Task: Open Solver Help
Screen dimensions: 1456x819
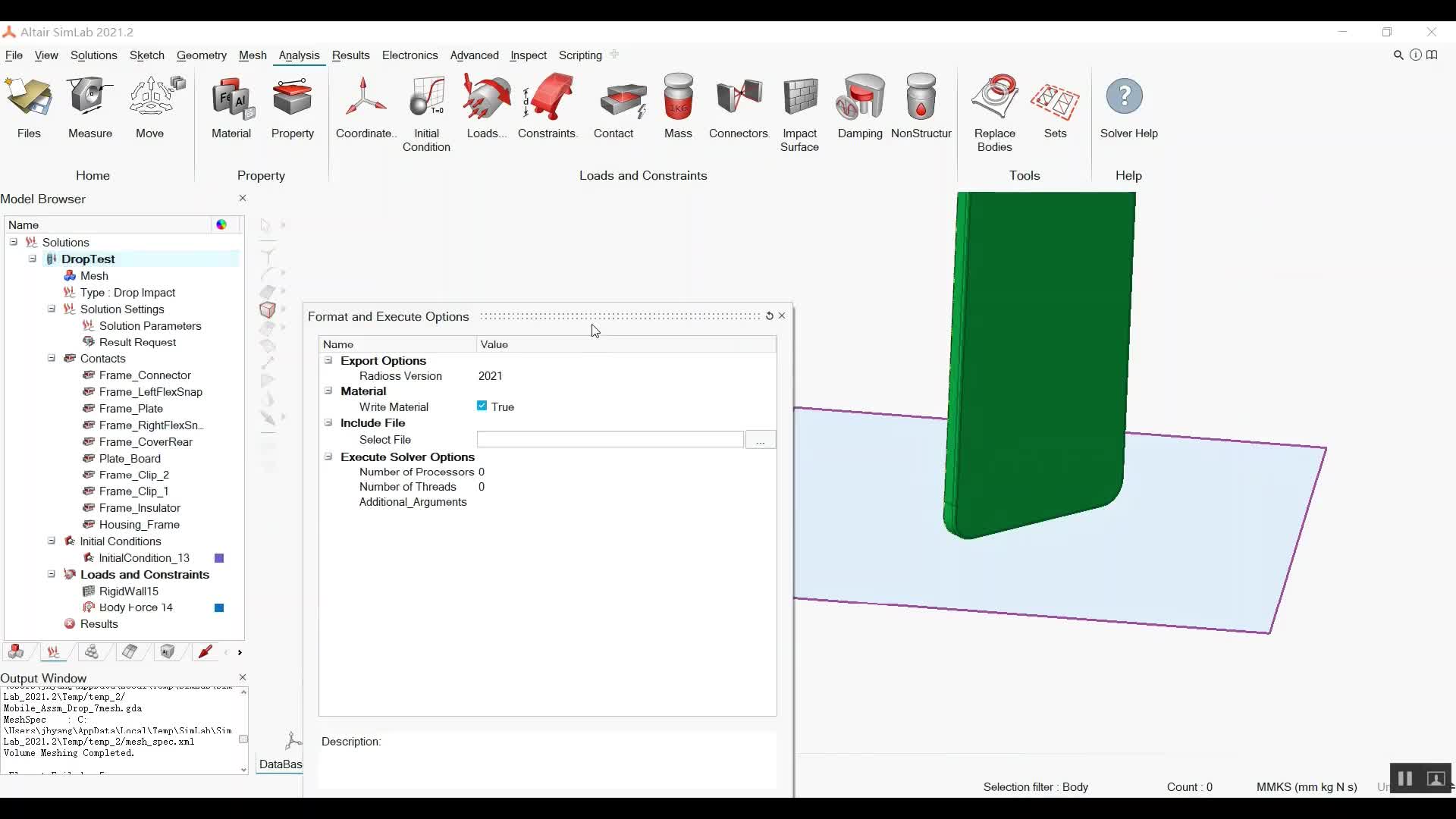Action: [1128, 106]
